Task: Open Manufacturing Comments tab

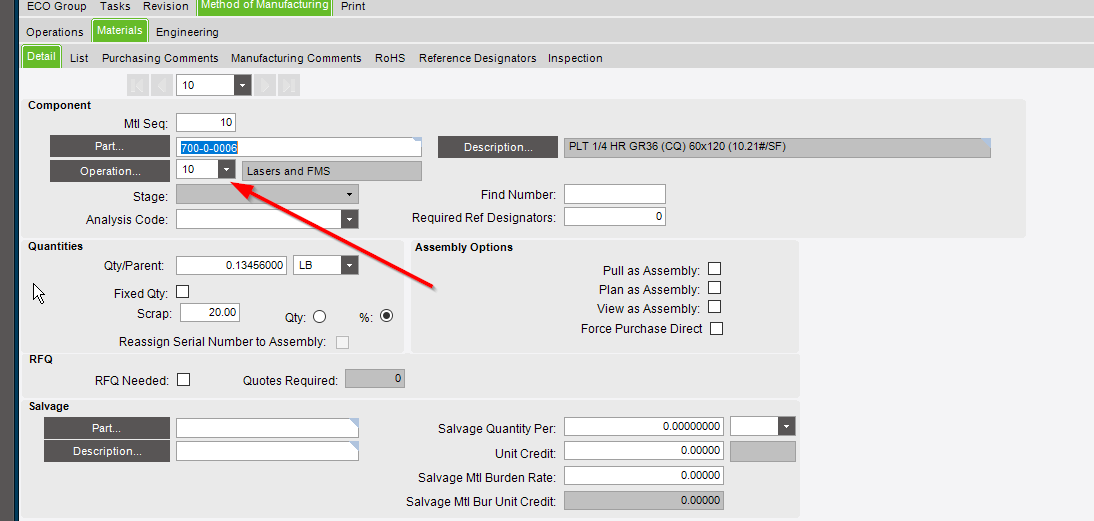Action: pos(297,59)
